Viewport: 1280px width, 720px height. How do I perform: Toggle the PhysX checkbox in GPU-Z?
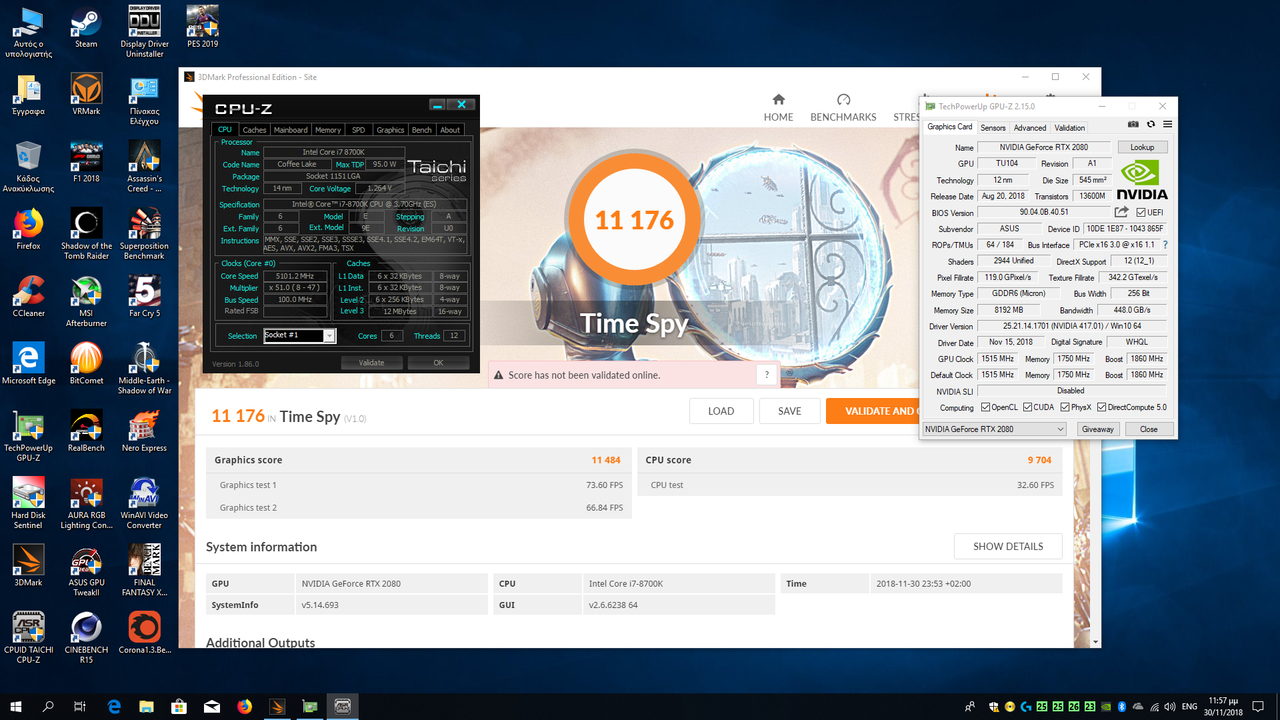point(1064,407)
